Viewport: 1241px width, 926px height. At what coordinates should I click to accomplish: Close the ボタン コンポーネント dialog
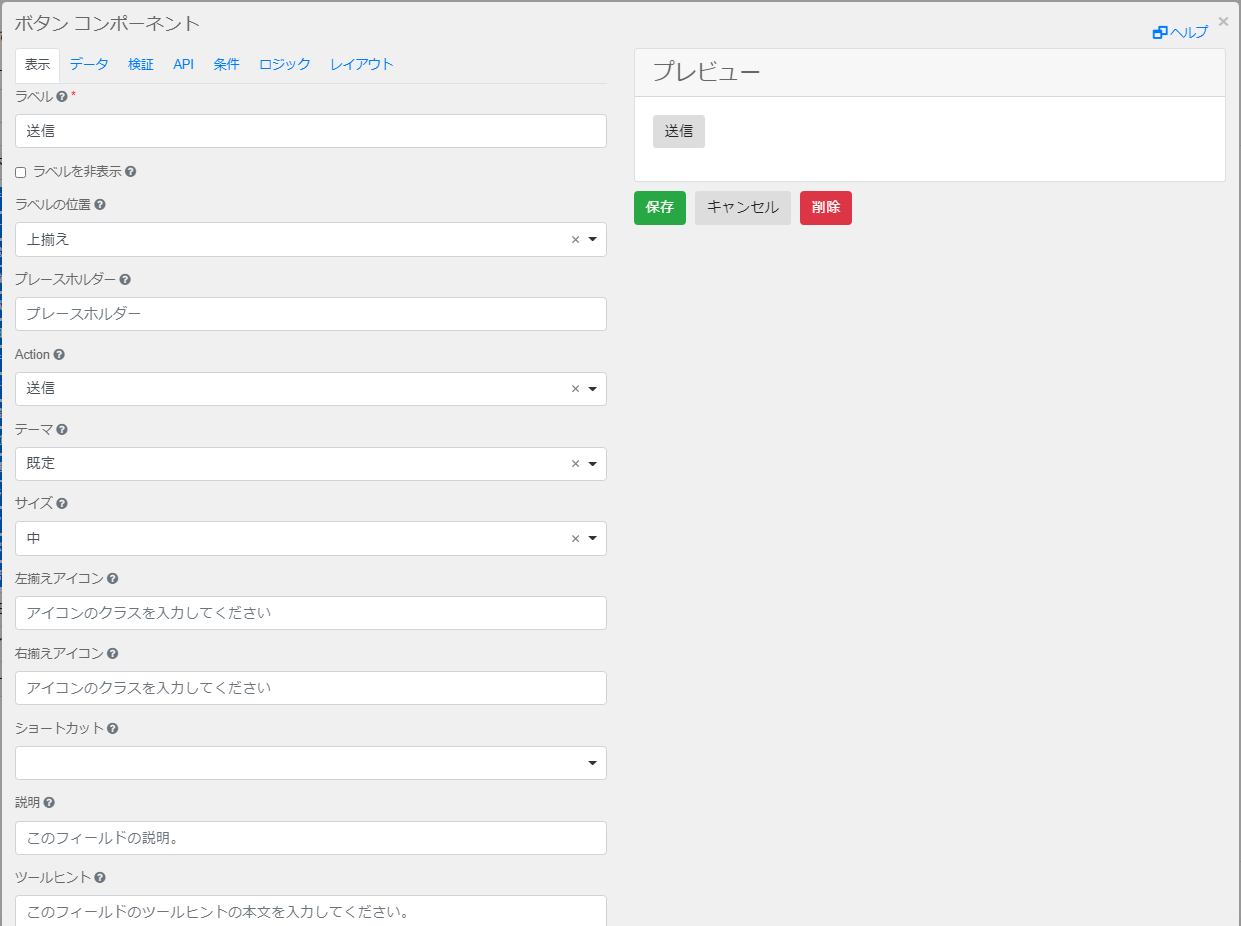tap(1223, 21)
